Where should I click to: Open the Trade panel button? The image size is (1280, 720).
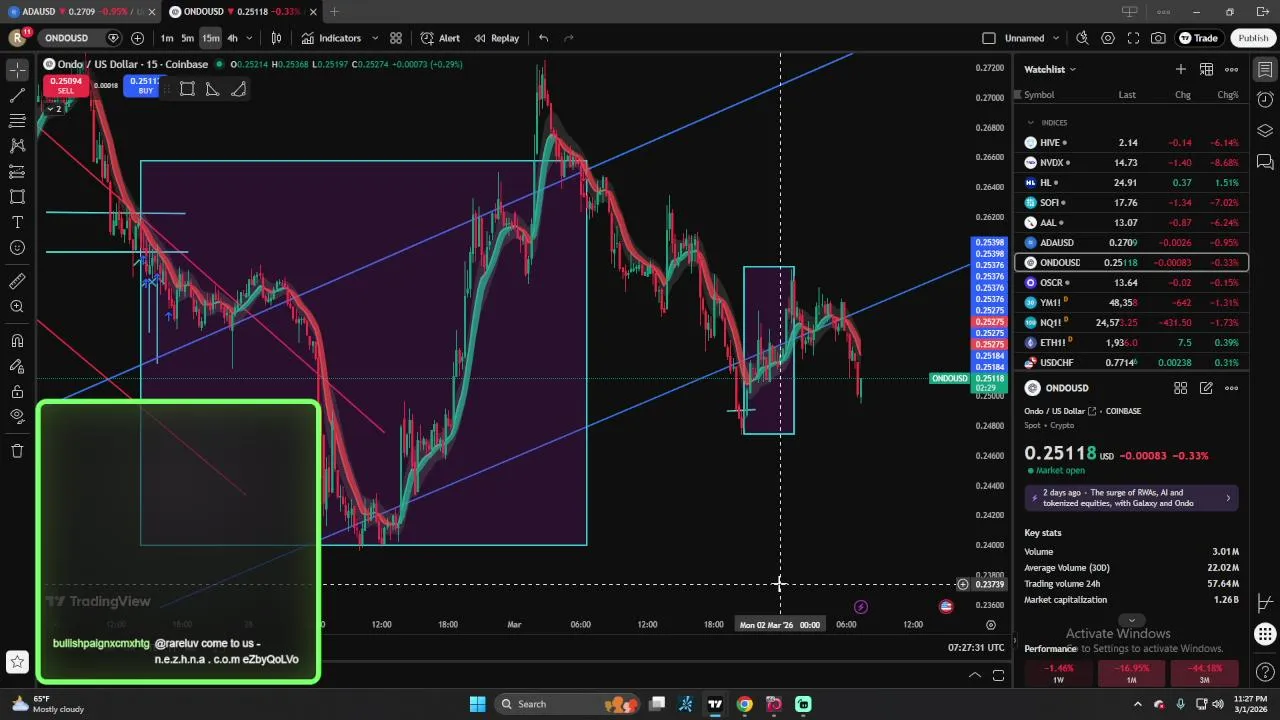pos(1199,38)
